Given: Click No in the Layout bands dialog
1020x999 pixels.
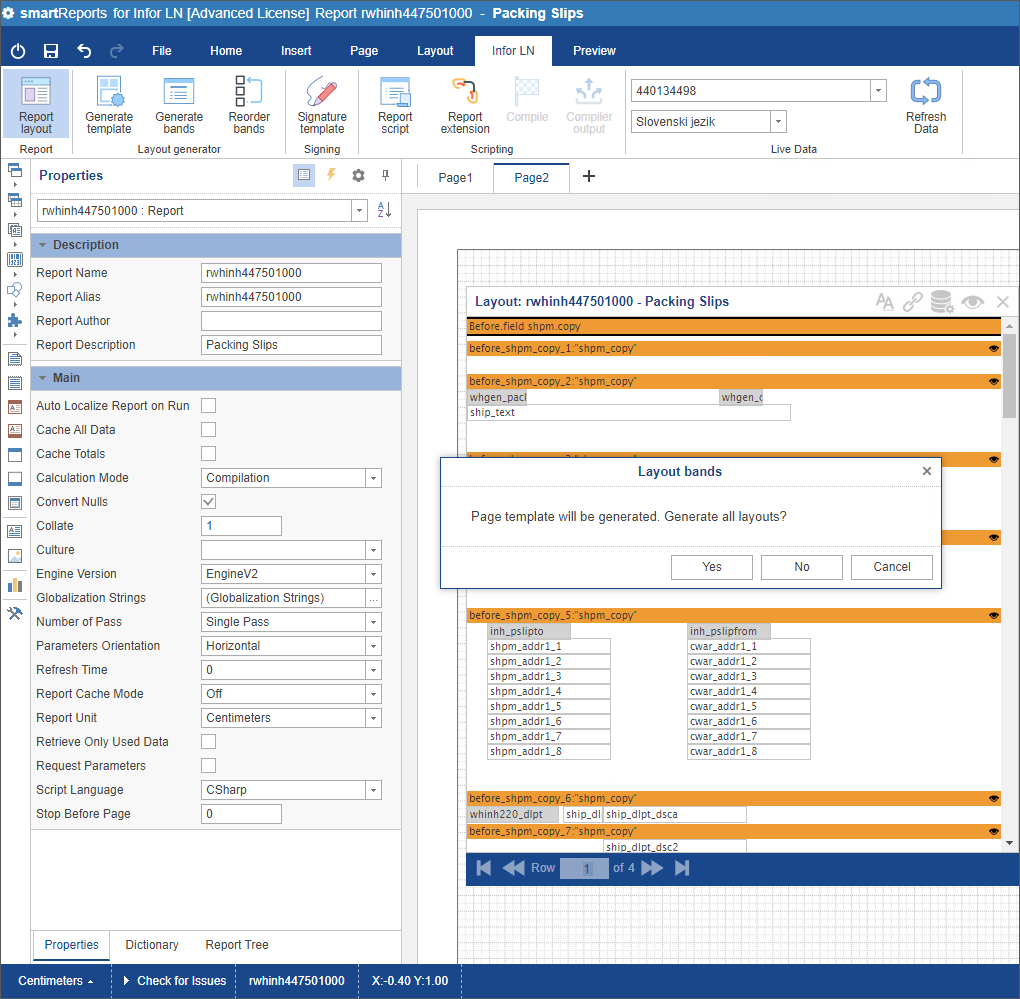Looking at the screenshot, I should pos(801,567).
